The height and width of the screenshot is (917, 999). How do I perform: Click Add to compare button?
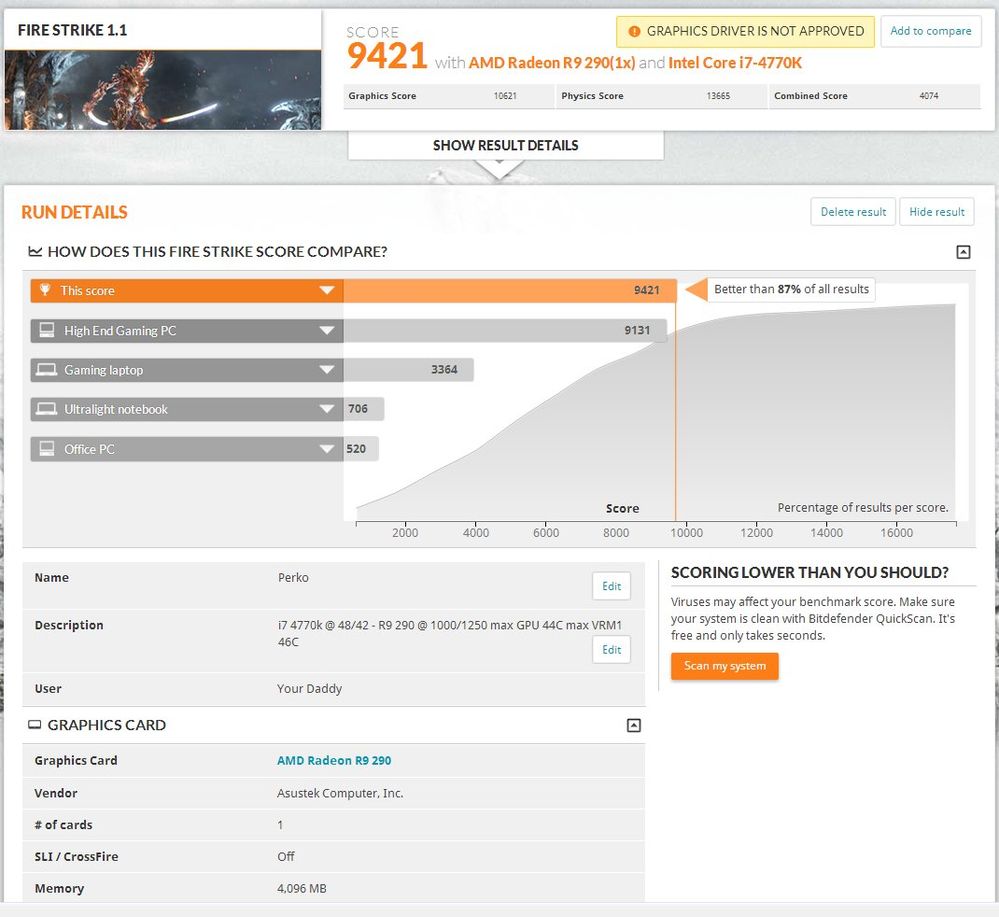tap(931, 31)
